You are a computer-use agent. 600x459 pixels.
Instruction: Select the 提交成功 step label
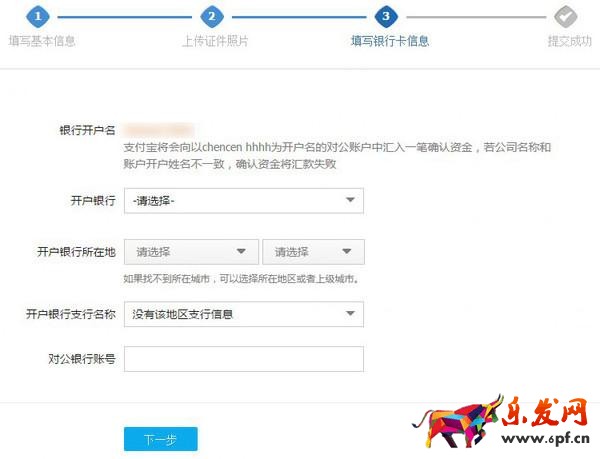tap(569, 41)
